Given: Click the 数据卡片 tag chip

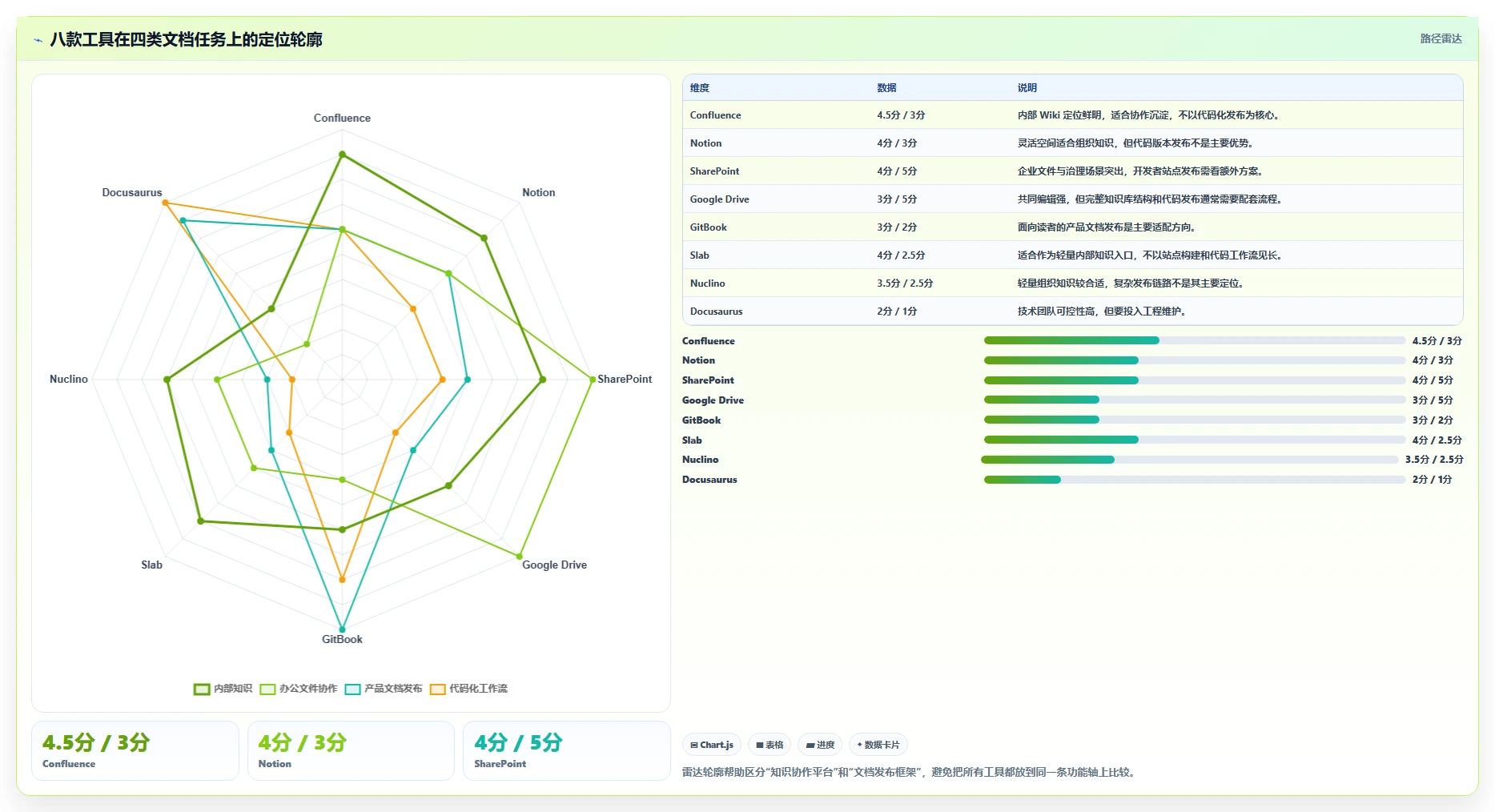Looking at the screenshot, I should point(878,745).
